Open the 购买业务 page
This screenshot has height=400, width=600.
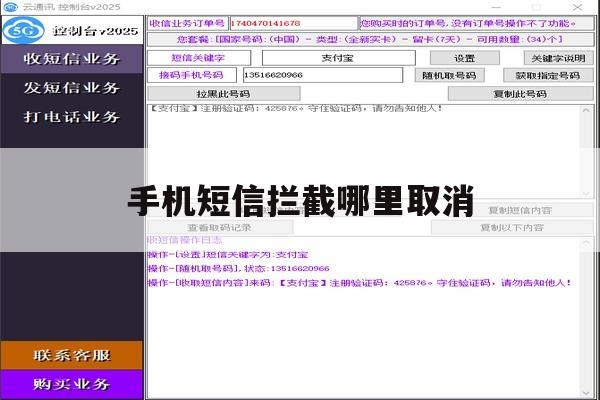(x=72, y=384)
